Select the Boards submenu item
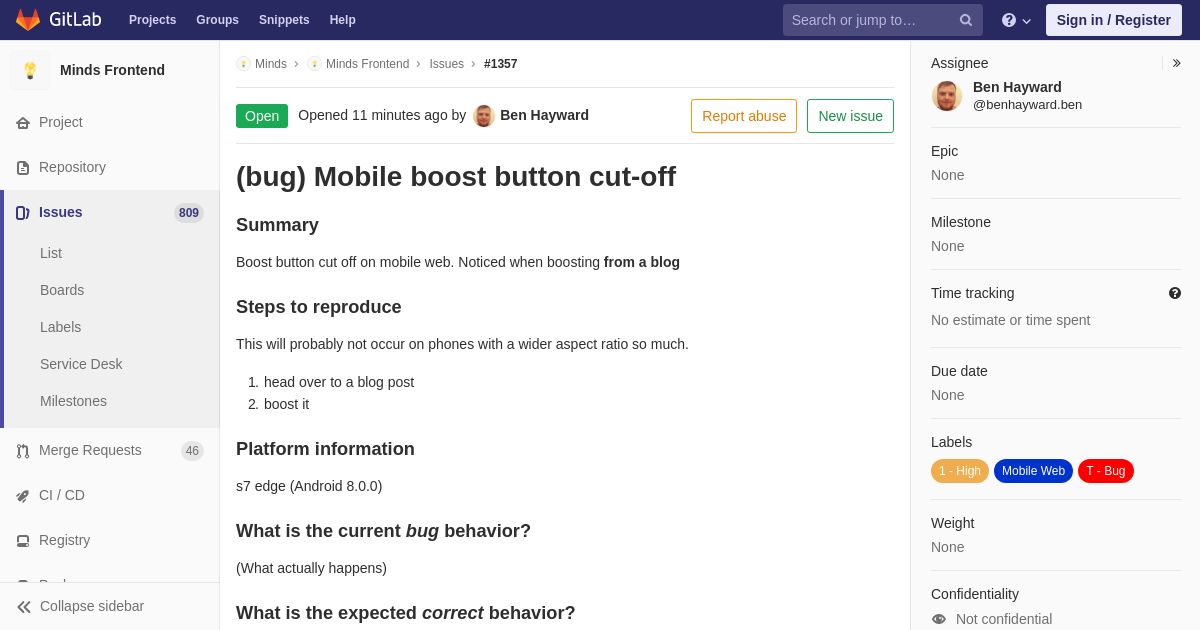1200x630 pixels. point(62,290)
